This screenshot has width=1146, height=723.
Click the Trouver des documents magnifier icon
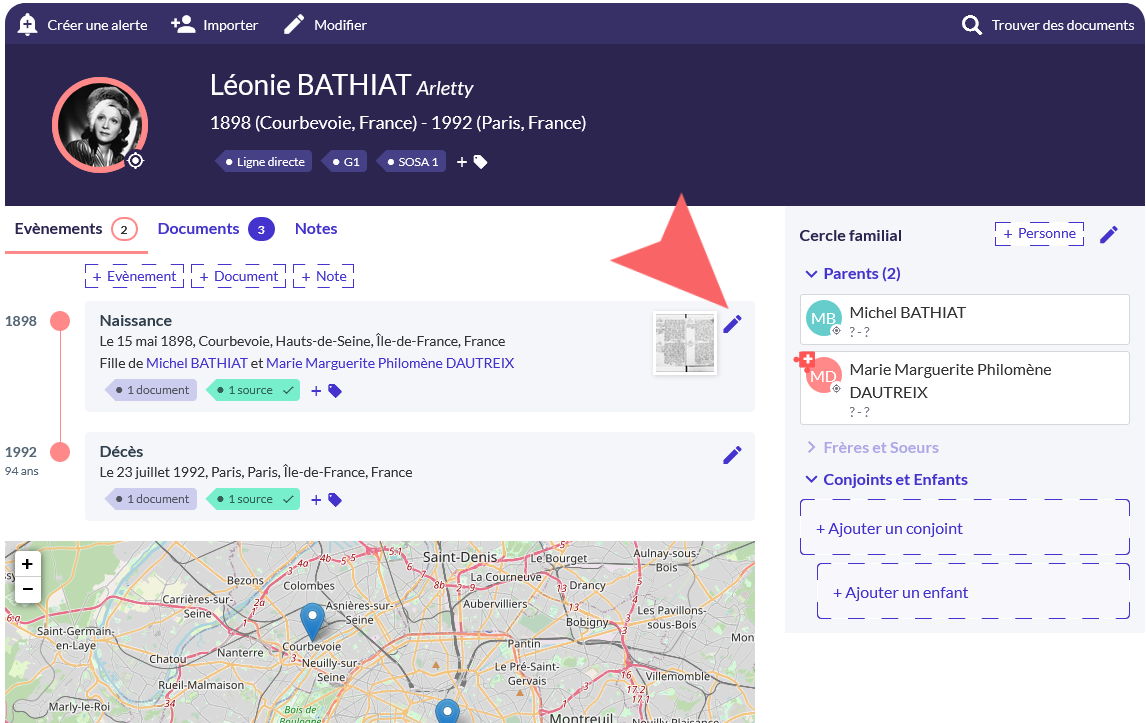coord(971,26)
